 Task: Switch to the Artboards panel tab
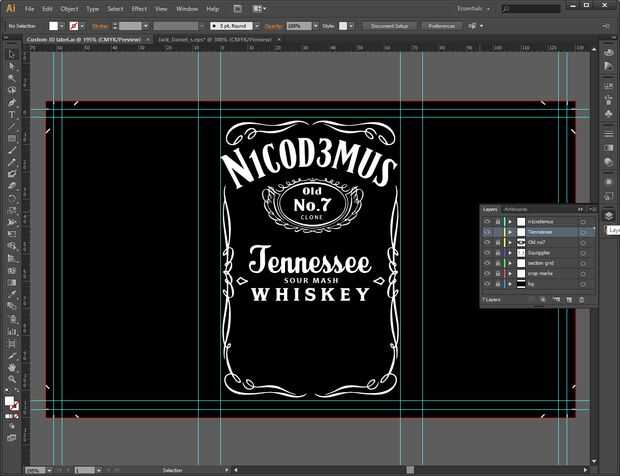(516, 210)
